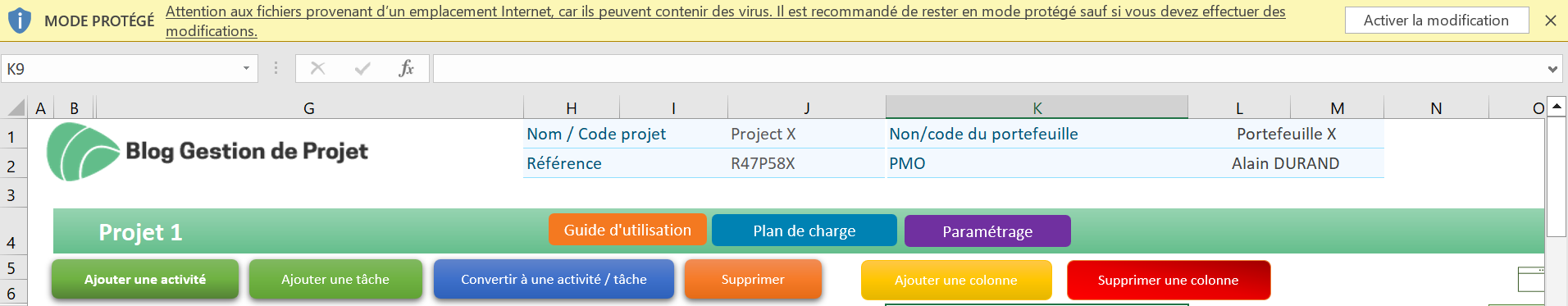Open the purple Paramétrage button
The width and height of the screenshot is (1568, 306).
[987, 231]
